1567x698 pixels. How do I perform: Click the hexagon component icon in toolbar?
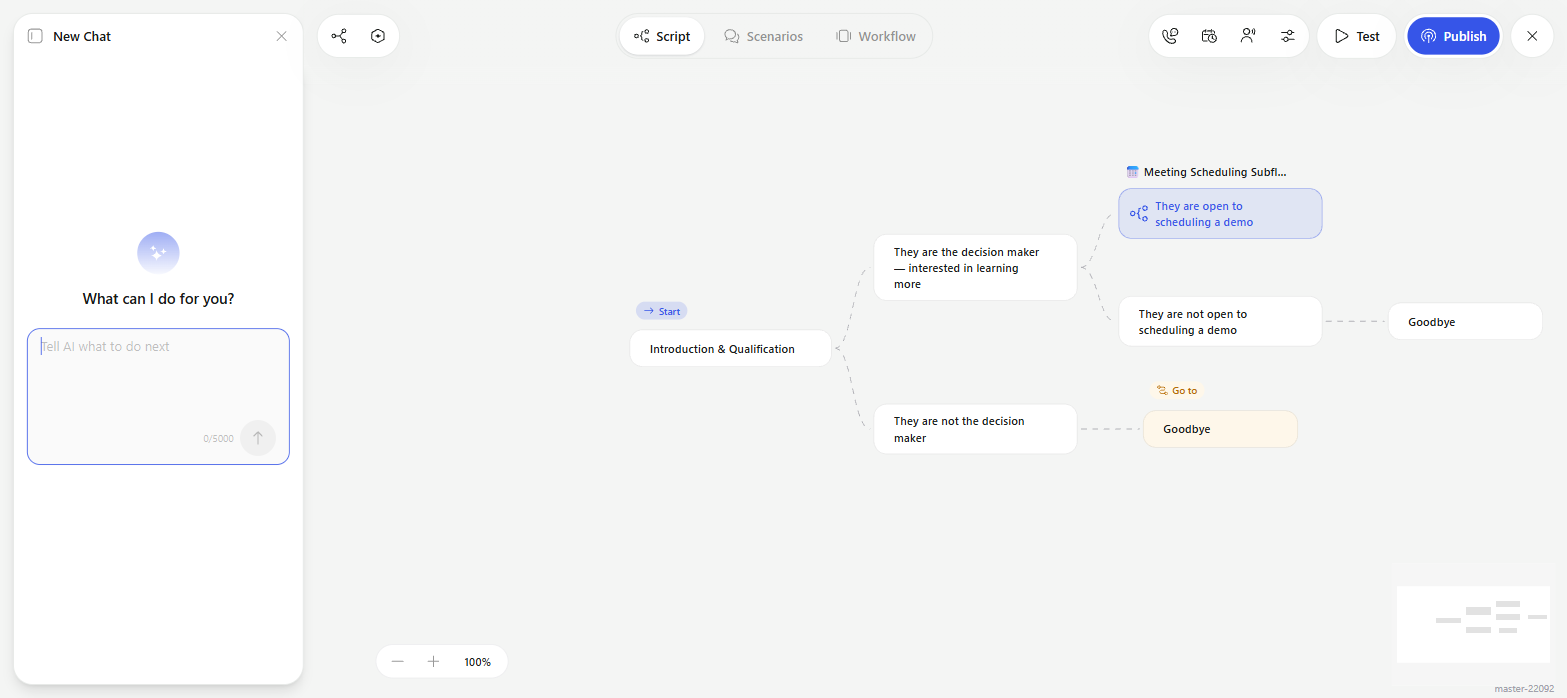pyautogui.click(x=378, y=36)
